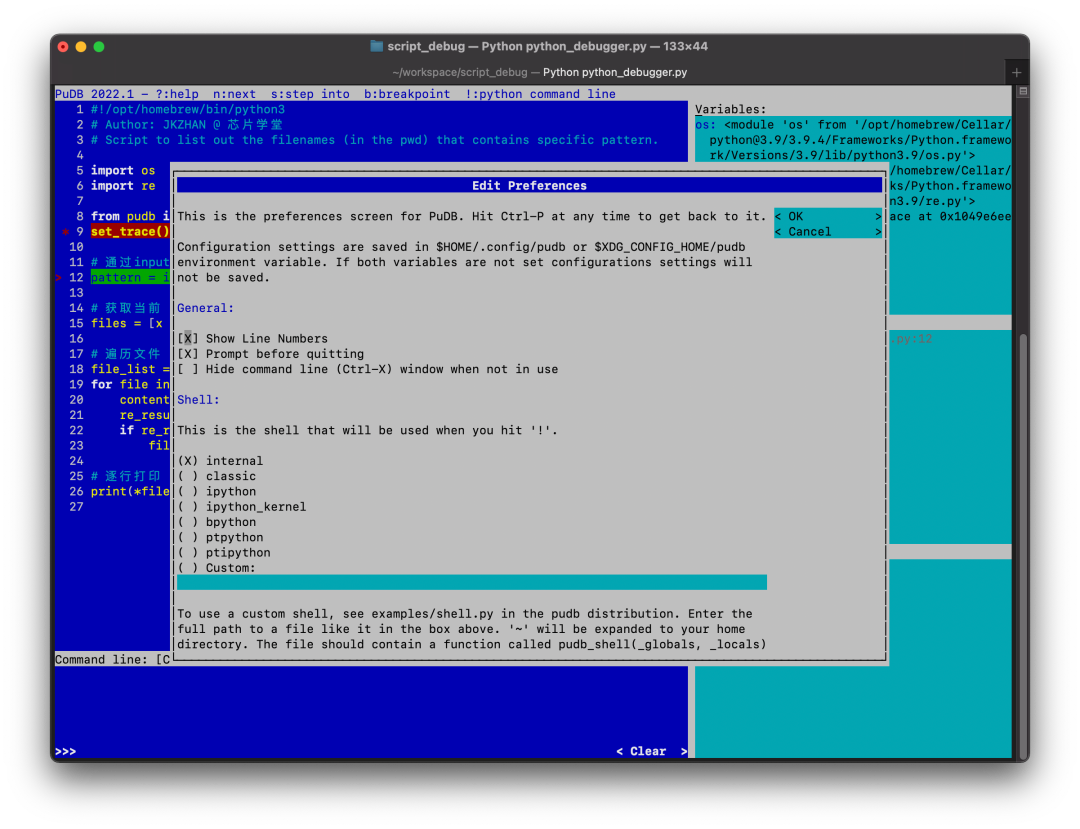
Task: Click 'import re' on line 6
Action: (123, 186)
